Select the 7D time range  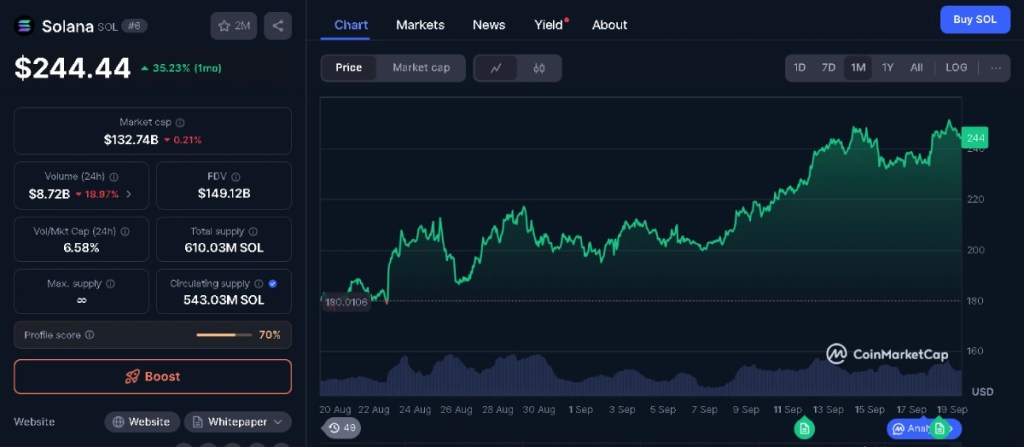tap(828, 68)
